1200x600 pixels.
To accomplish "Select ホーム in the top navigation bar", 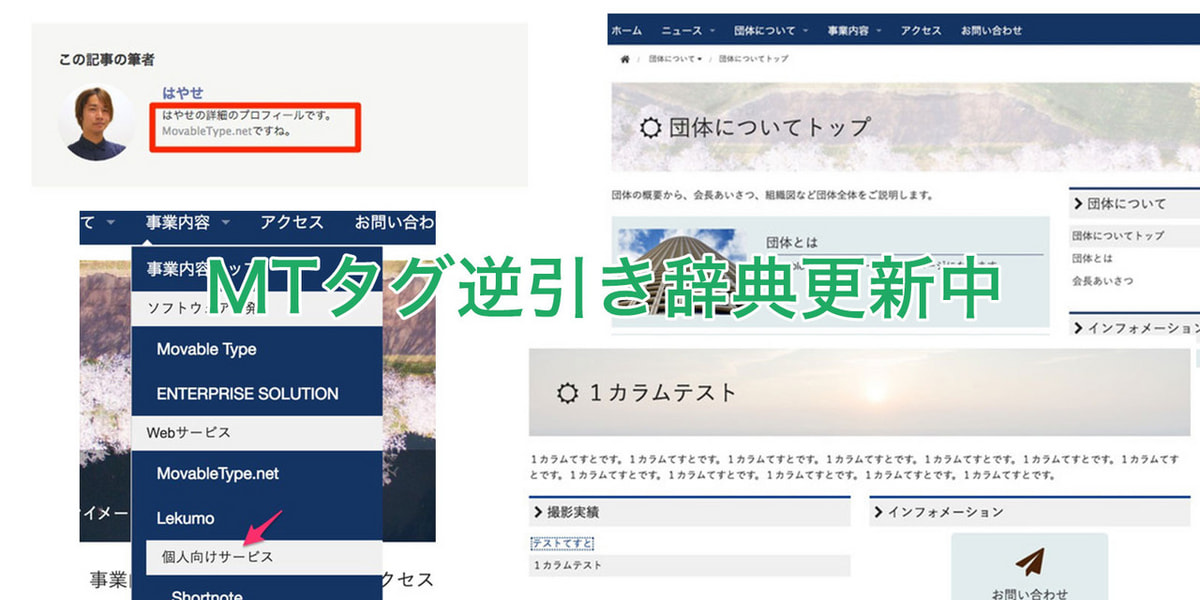I will [626, 31].
